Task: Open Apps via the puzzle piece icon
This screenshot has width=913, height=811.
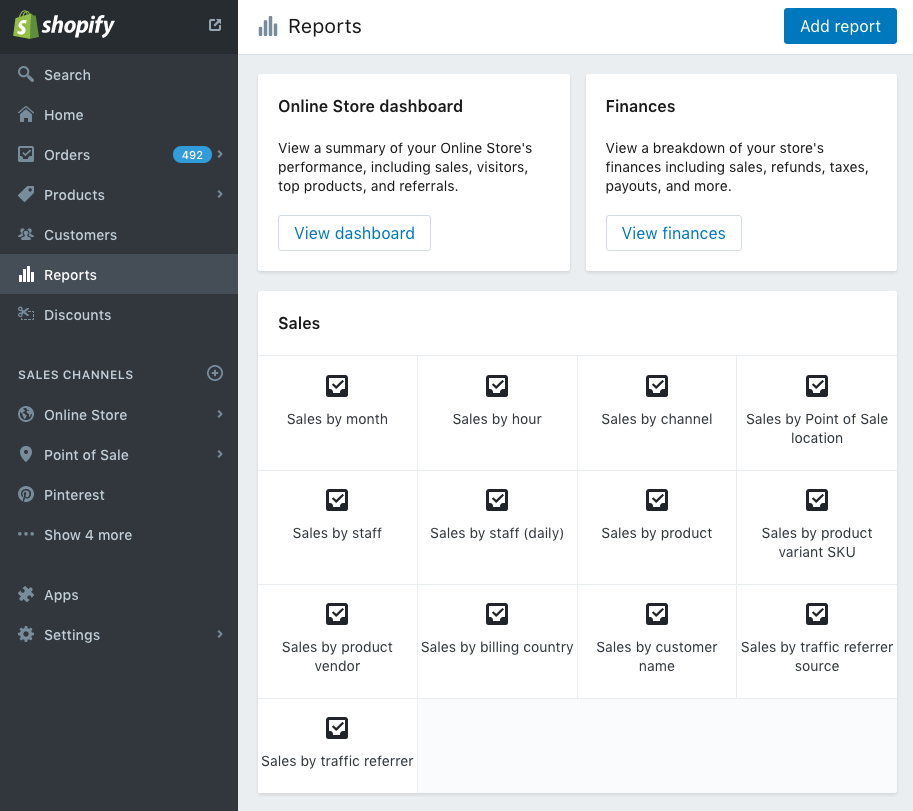Action: click(x=26, y=595)
